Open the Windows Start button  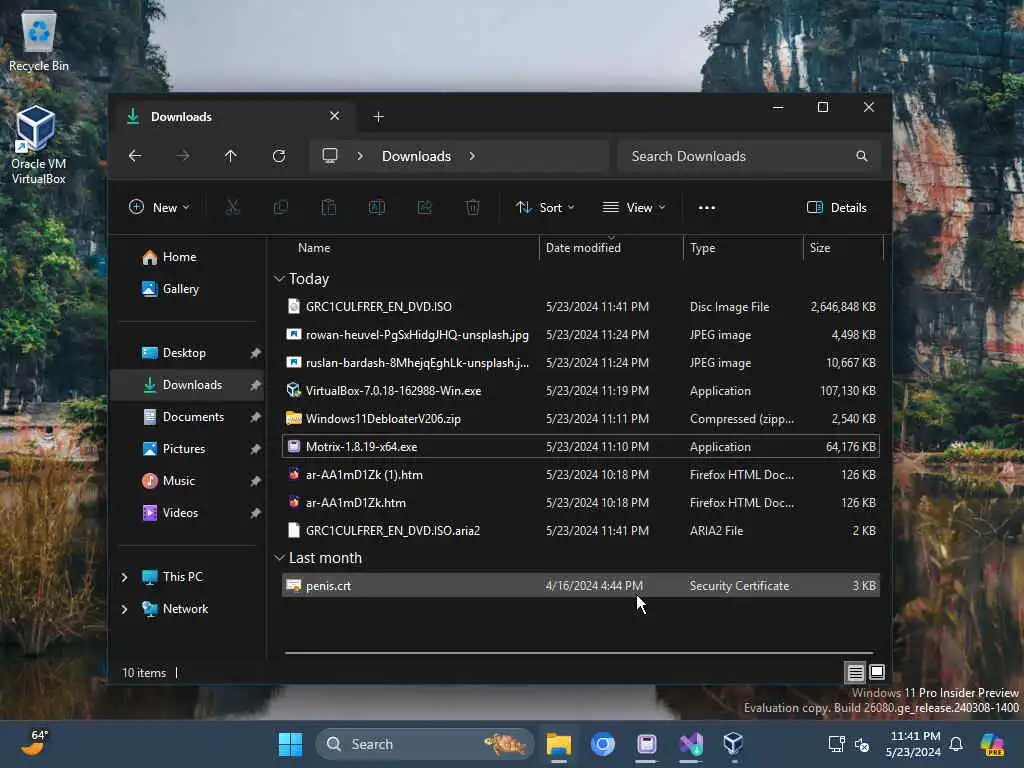click(291, 744)
